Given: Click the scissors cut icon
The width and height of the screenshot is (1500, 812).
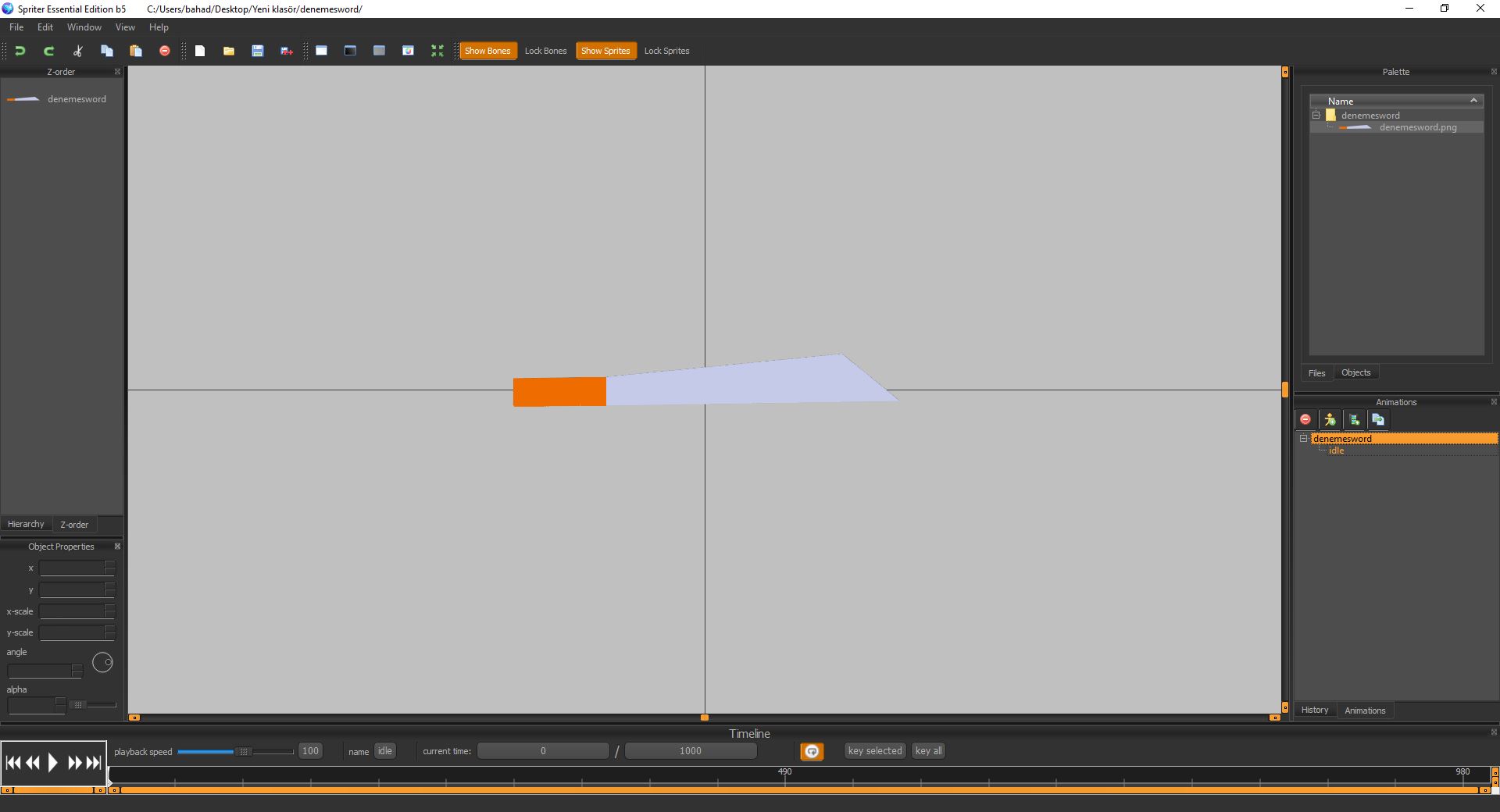Looking at the screenshot, I should [x=78, y=51].
